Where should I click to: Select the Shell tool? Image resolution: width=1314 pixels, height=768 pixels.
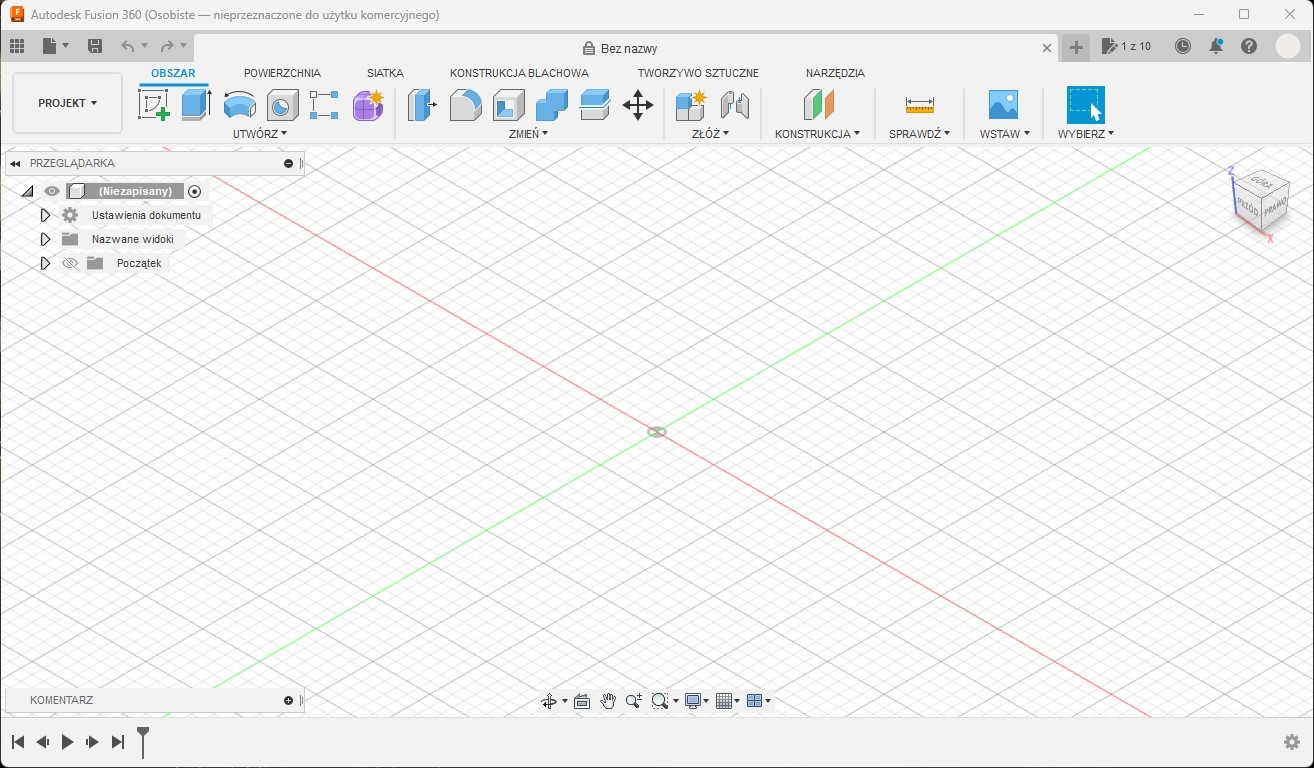click(508, 105)
